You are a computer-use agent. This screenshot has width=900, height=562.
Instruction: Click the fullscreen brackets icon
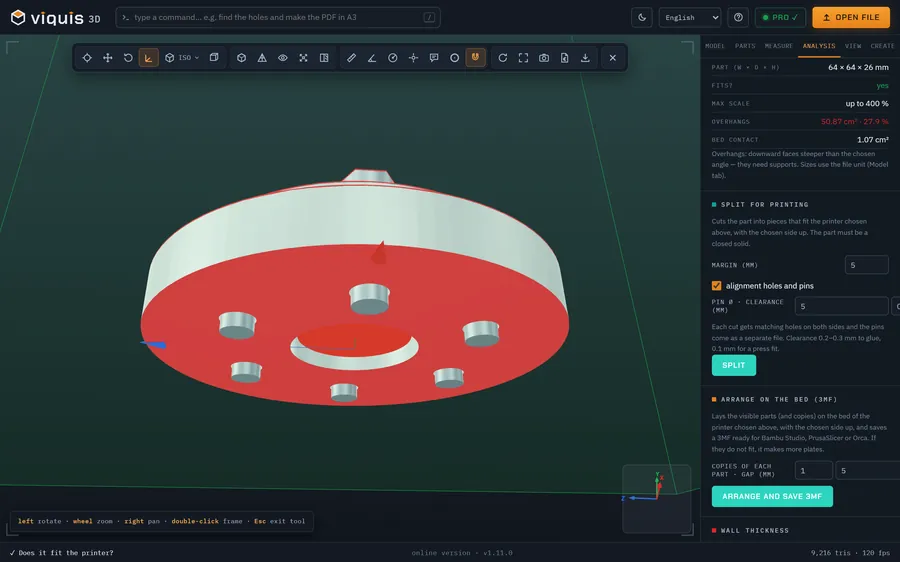(523, 57)
